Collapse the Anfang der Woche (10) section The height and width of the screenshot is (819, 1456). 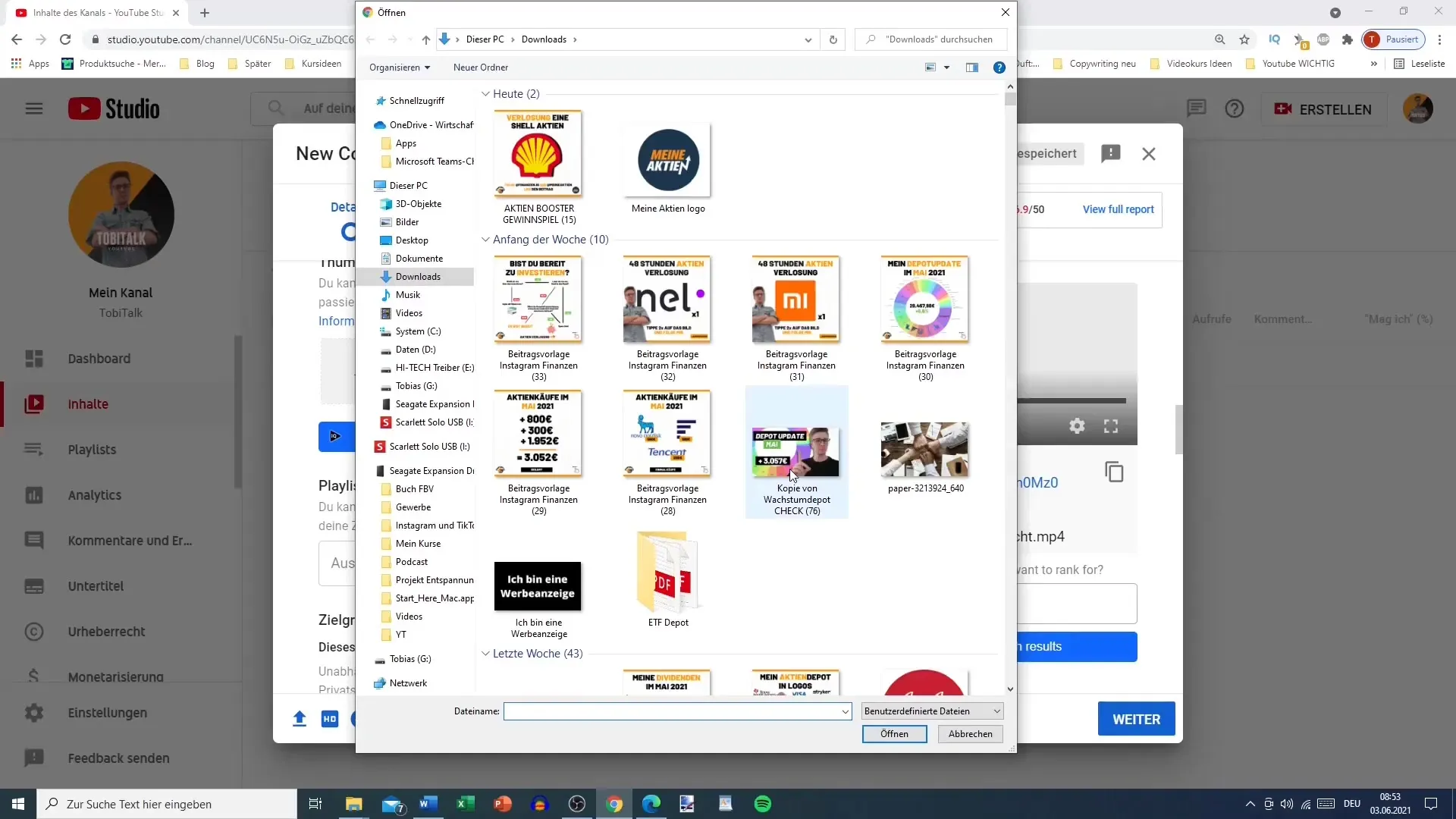487,239
